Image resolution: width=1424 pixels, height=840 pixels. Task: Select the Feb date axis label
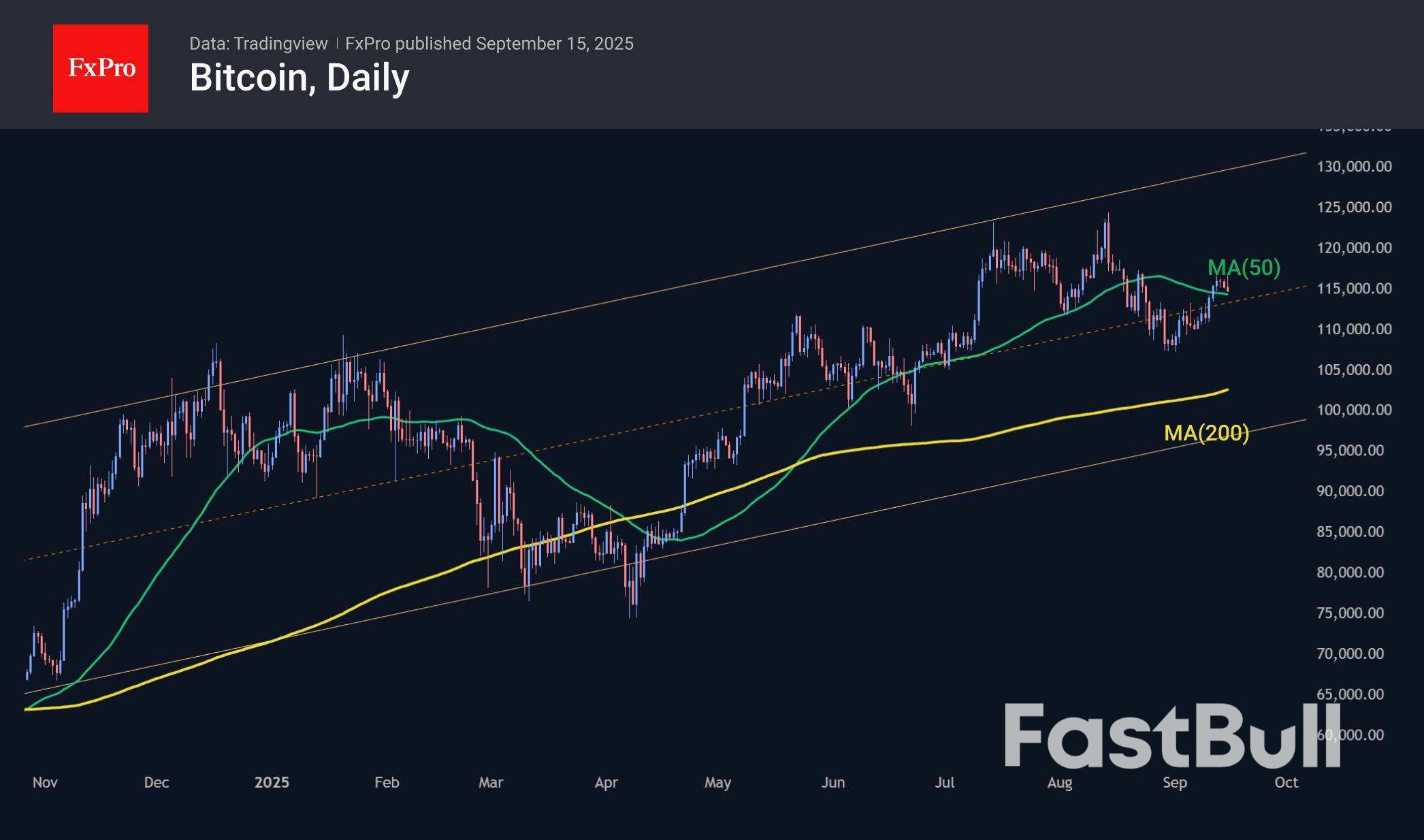click(x=387, y=782)
